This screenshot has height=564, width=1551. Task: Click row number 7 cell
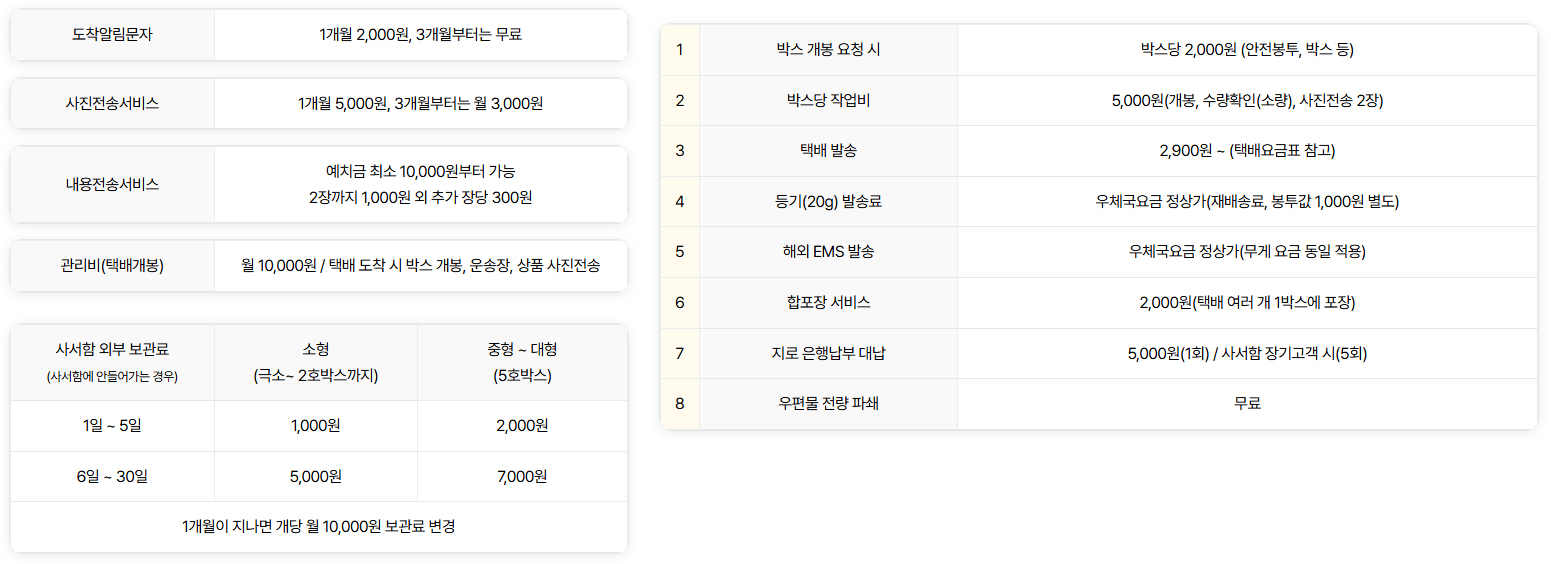click(x=680, y=353)
